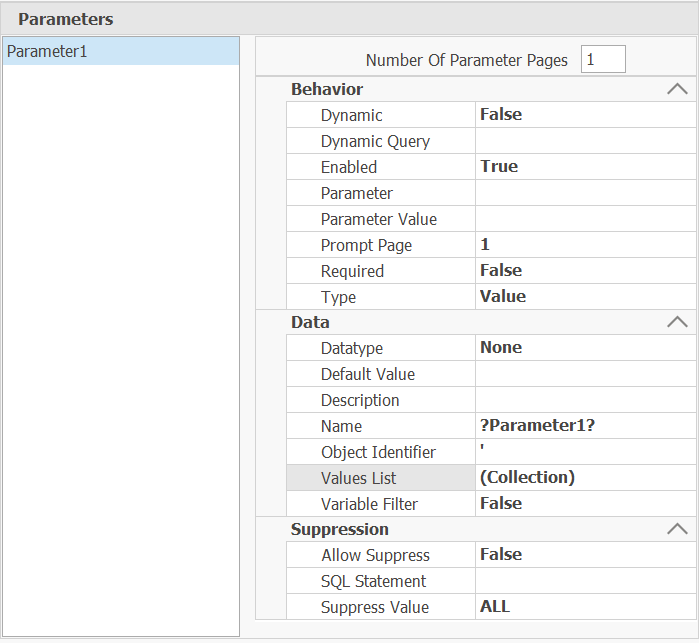Click the Parameter Value row's empty value cell

(x=585, y=218)
